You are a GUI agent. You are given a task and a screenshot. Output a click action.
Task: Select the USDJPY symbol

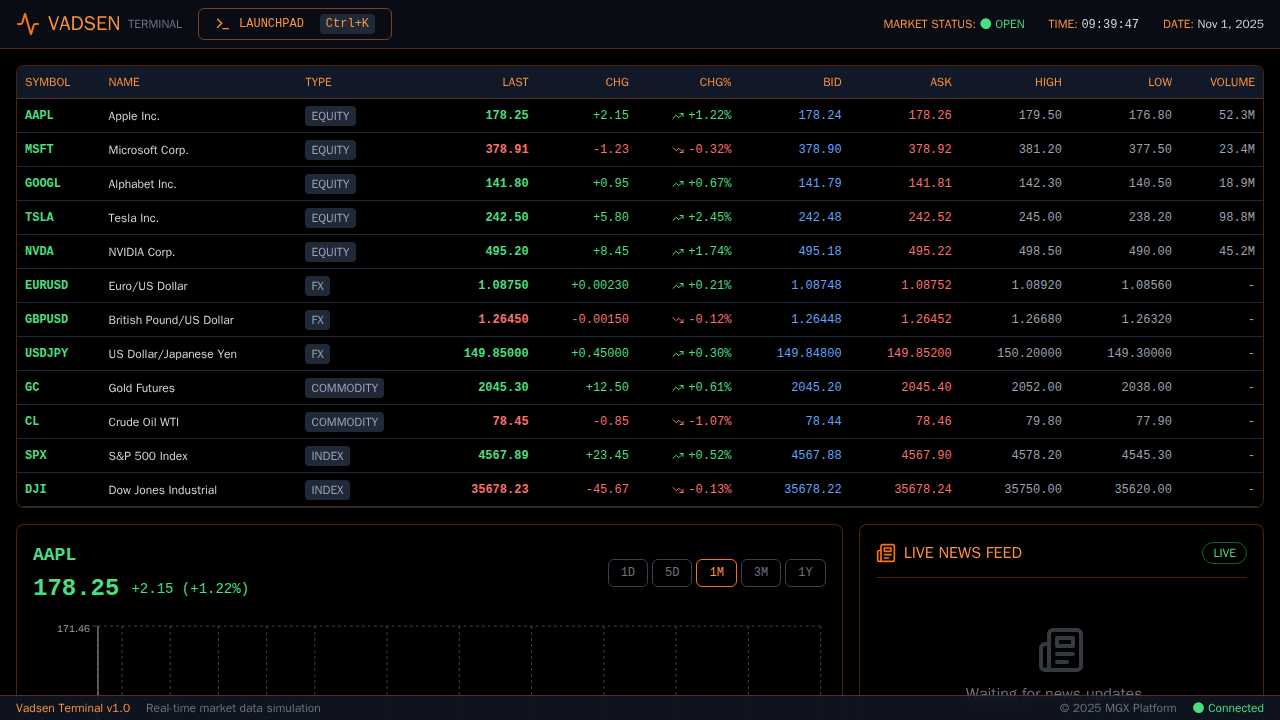pos(47,353)
